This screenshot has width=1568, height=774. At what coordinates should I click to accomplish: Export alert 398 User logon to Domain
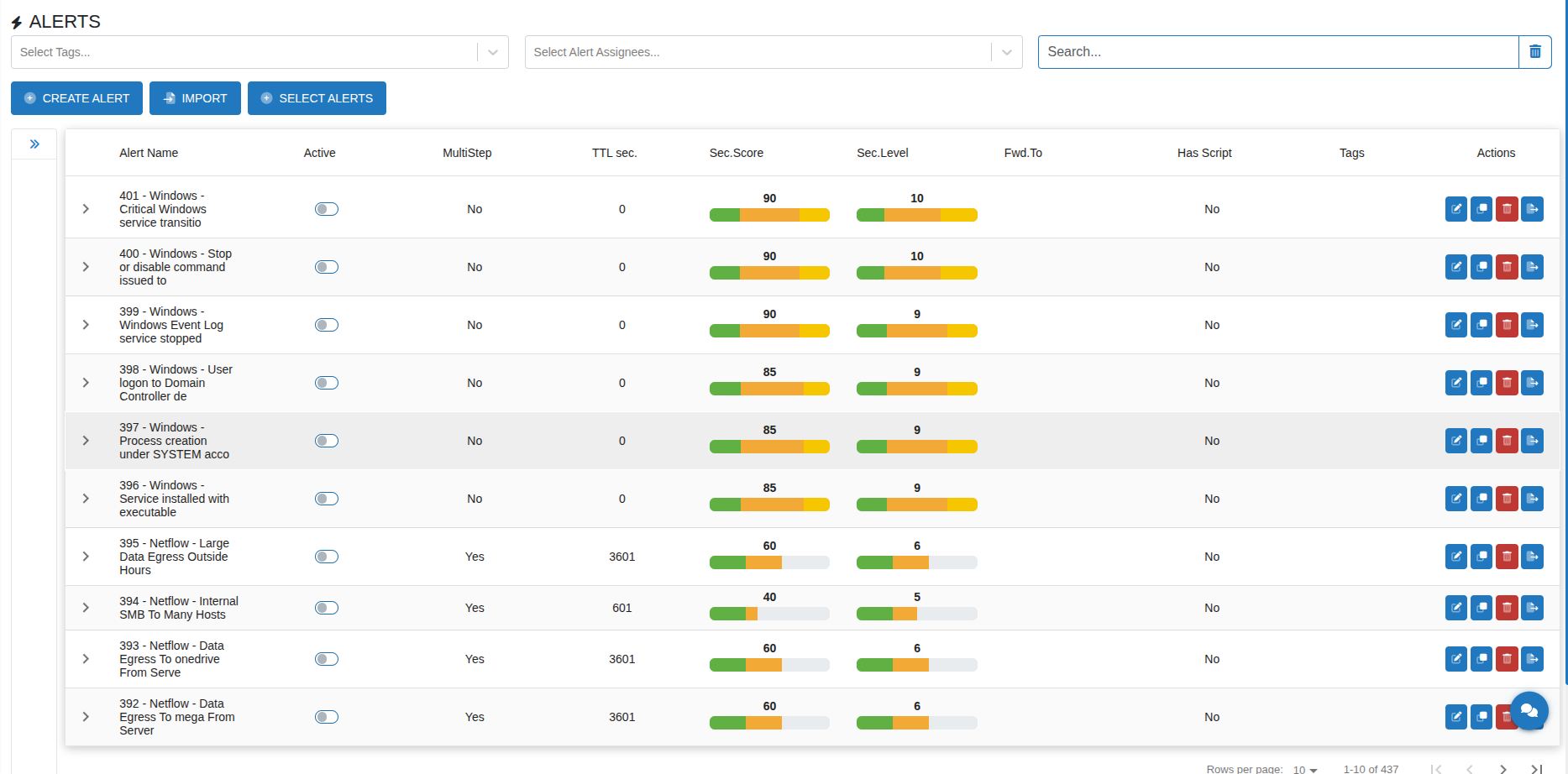pos(1532,383)
